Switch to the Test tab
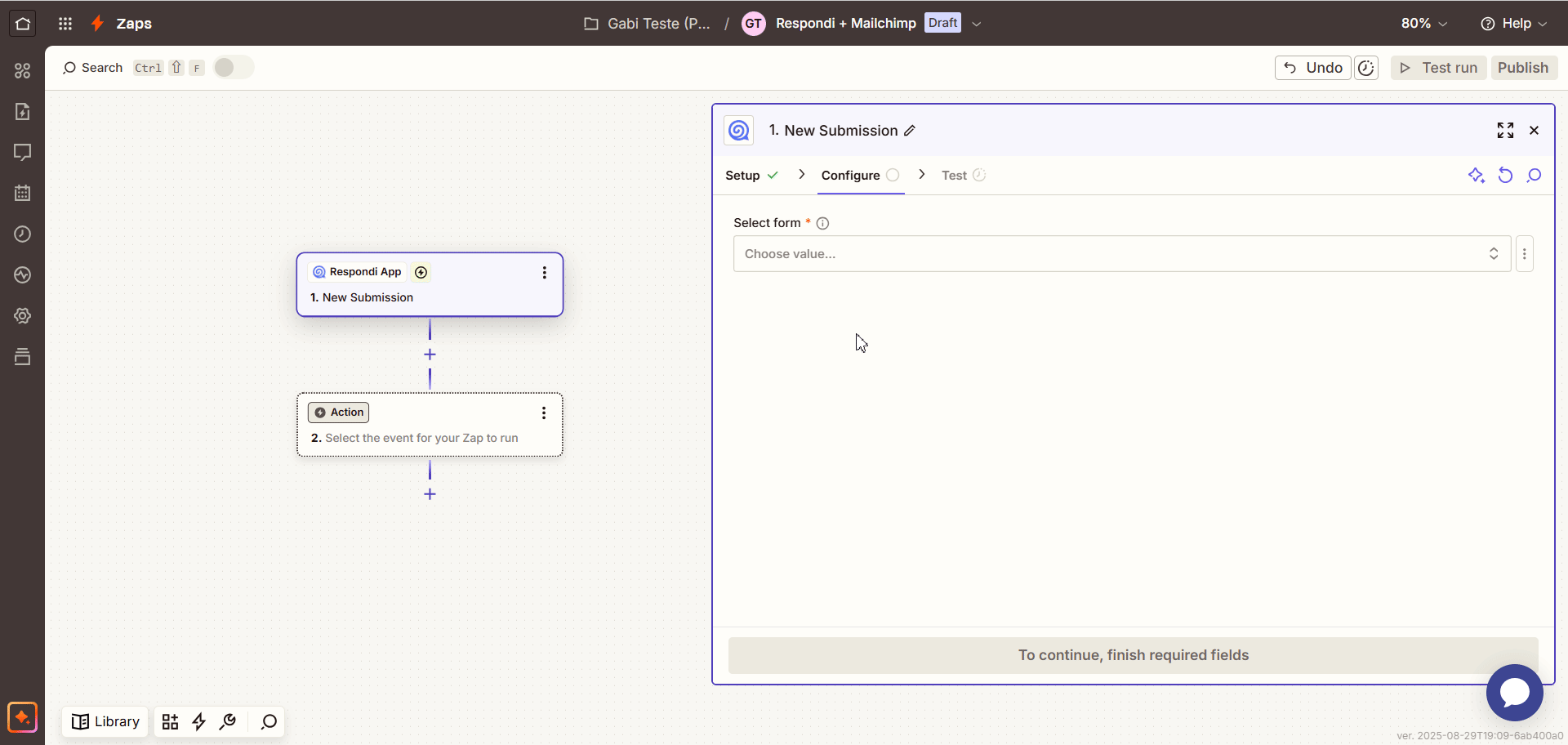Image resolution: width=1568 pixels, height=745 pixels. pyautogui.click(x=963, y=176)
